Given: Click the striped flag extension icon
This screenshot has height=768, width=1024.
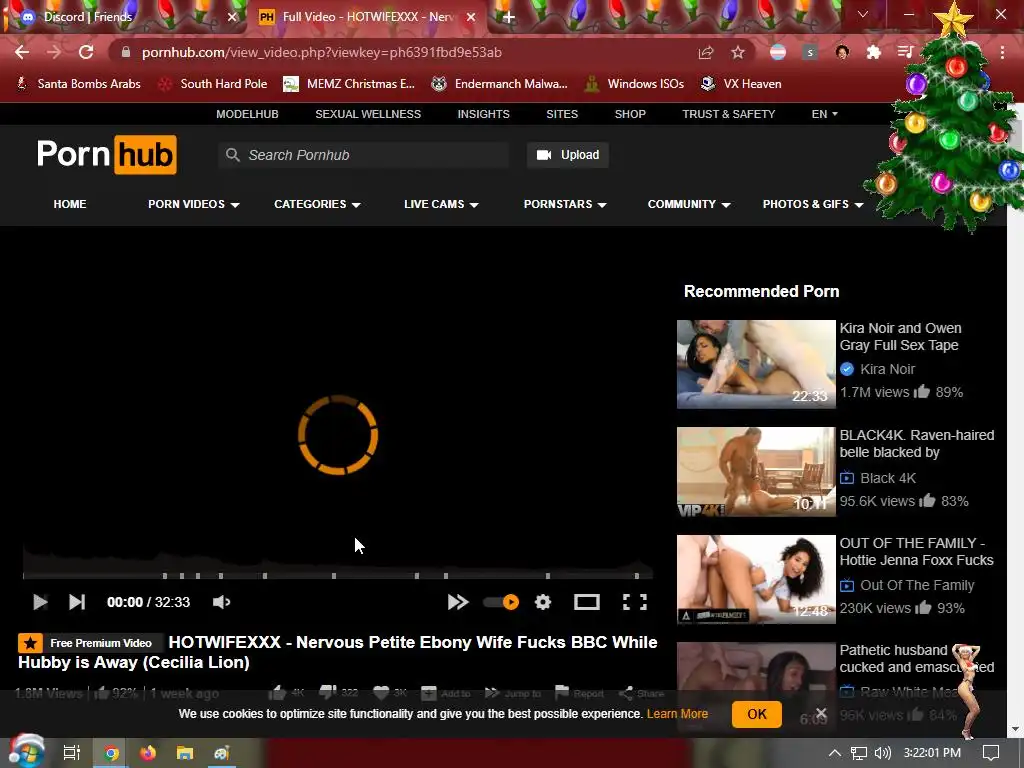Looking at the screenshot, I should coord(778,52).
